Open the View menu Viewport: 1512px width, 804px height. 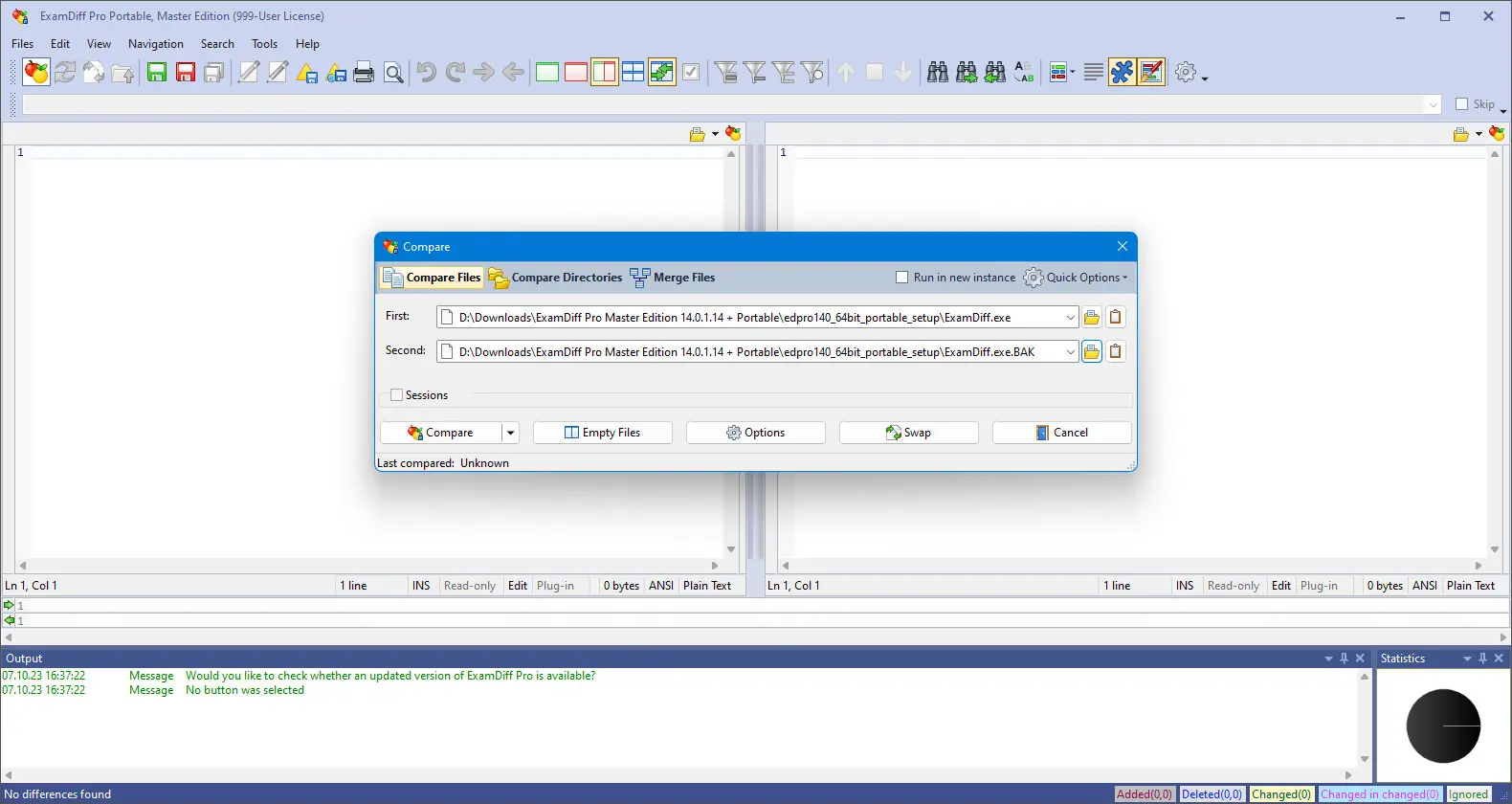click(99, 44)
